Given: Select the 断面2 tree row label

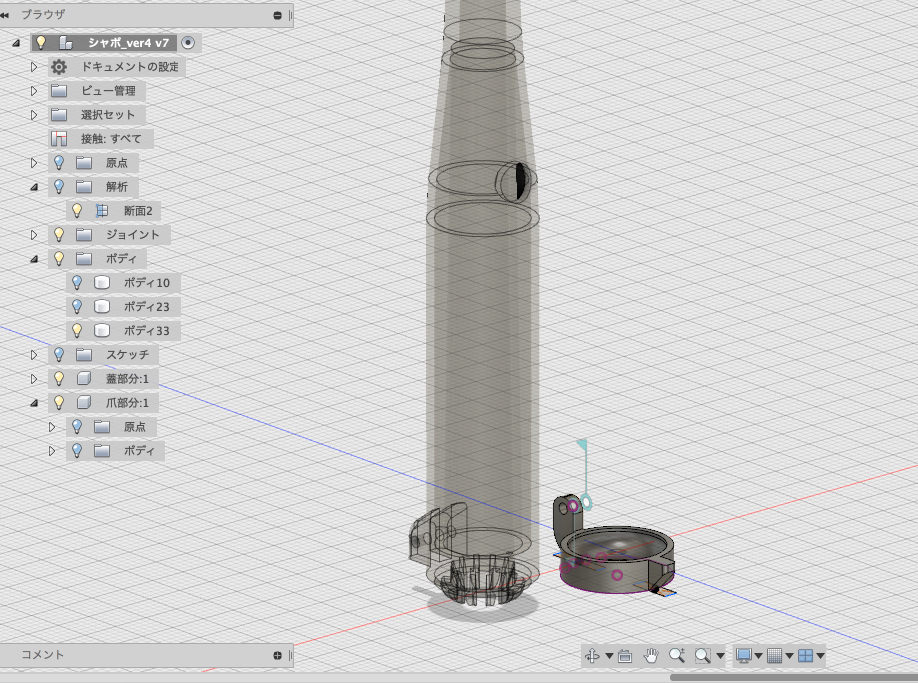Looking at the screenshot, I should (138, 211).
